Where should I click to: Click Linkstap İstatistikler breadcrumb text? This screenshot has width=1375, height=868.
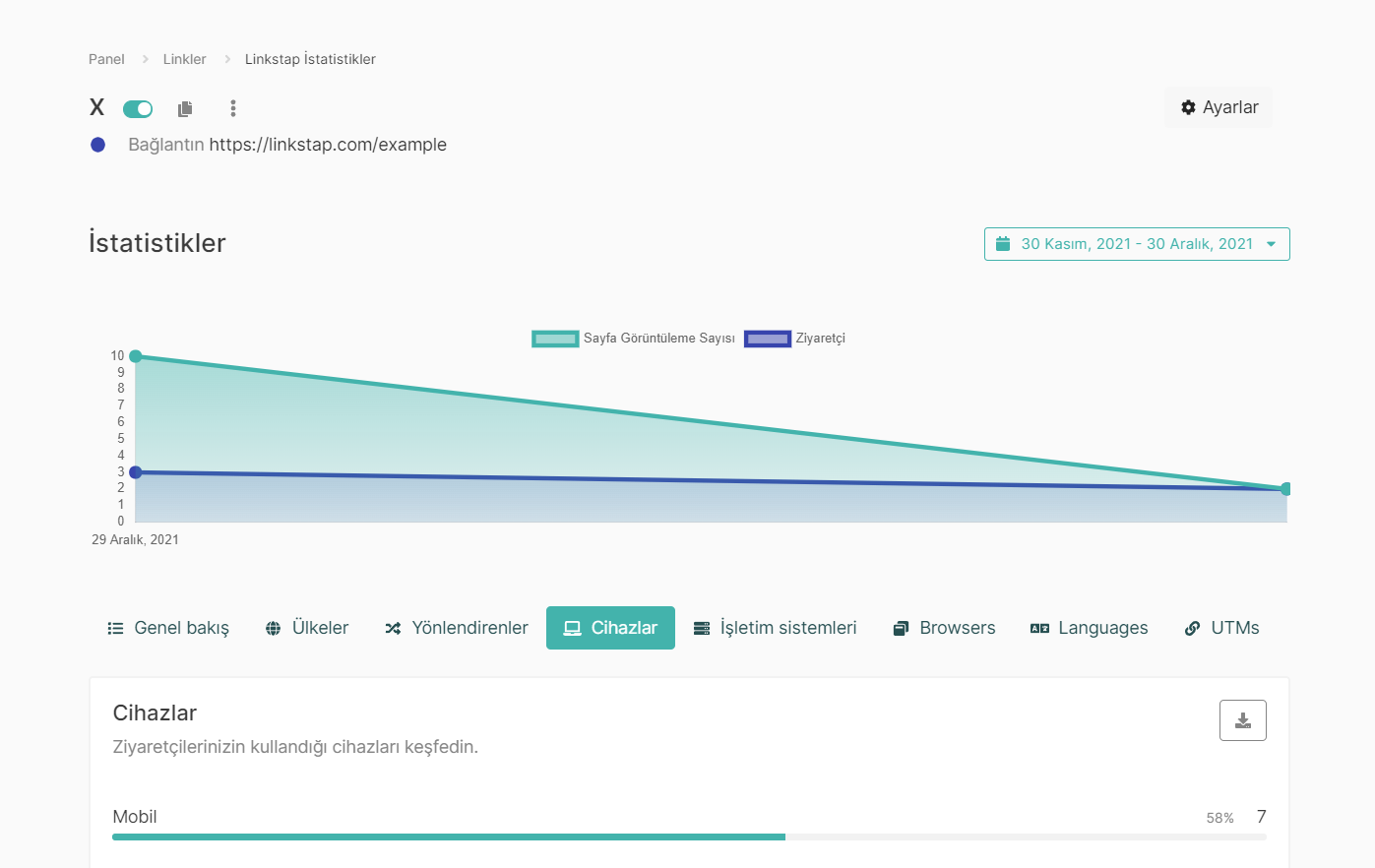coord(310,59)
